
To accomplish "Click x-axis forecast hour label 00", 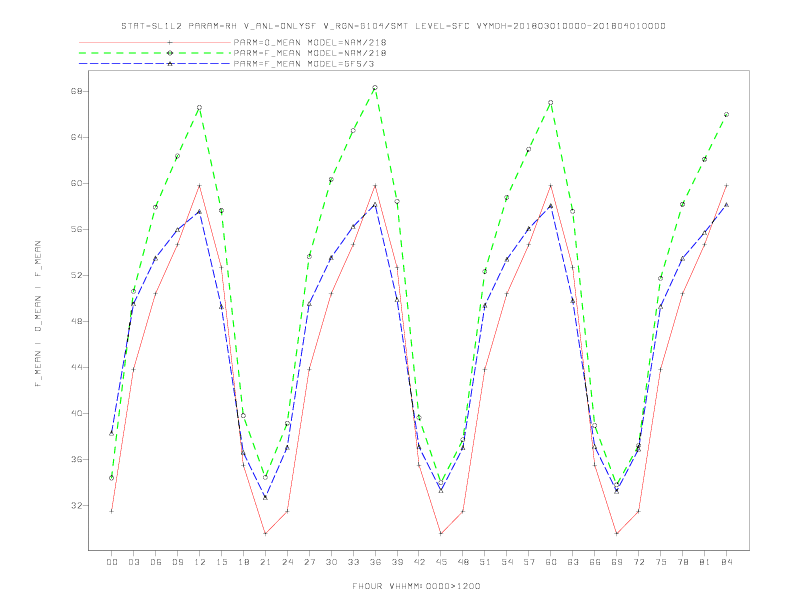I will [x=112, y=562].
